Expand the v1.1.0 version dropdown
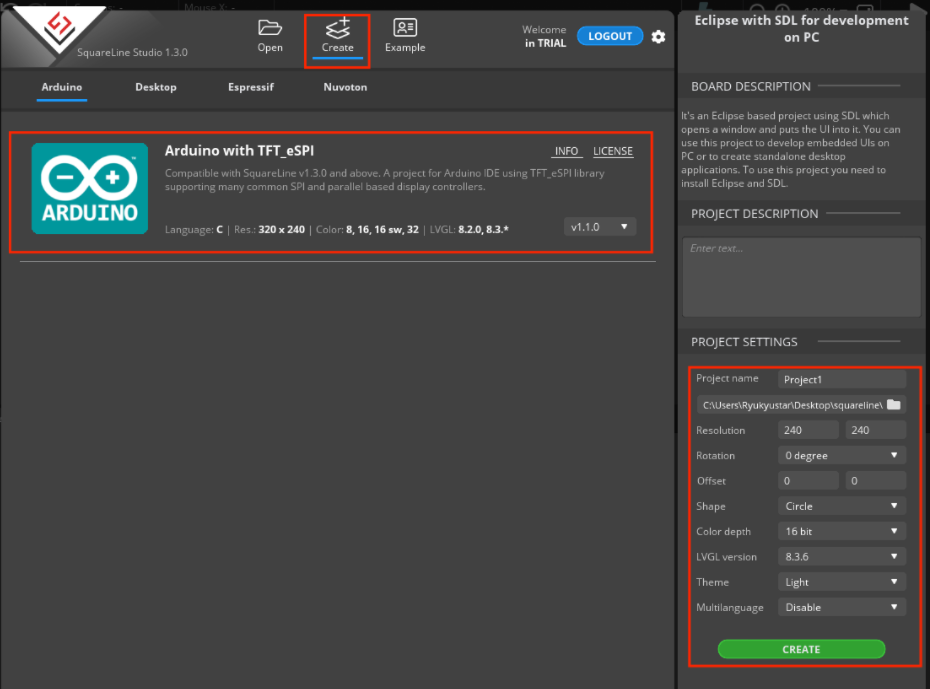Viewport: 930px width, 689px height. tap(600, 227)
